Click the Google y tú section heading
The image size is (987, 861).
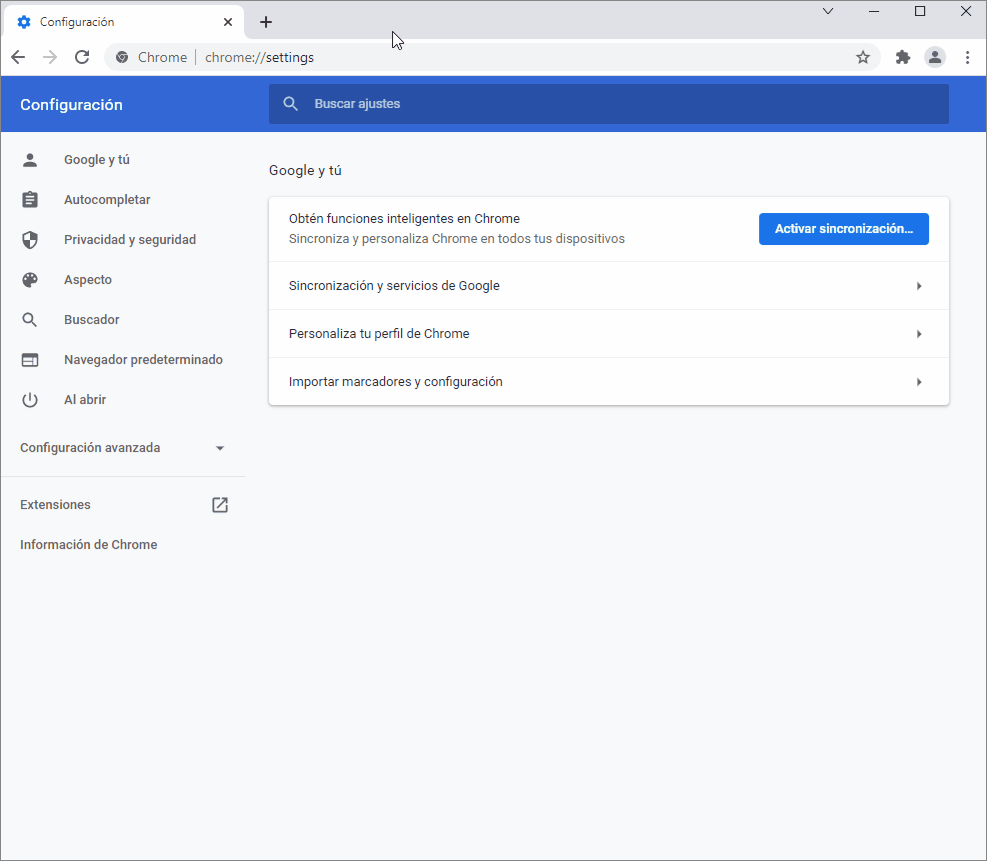tap(305, 171)
